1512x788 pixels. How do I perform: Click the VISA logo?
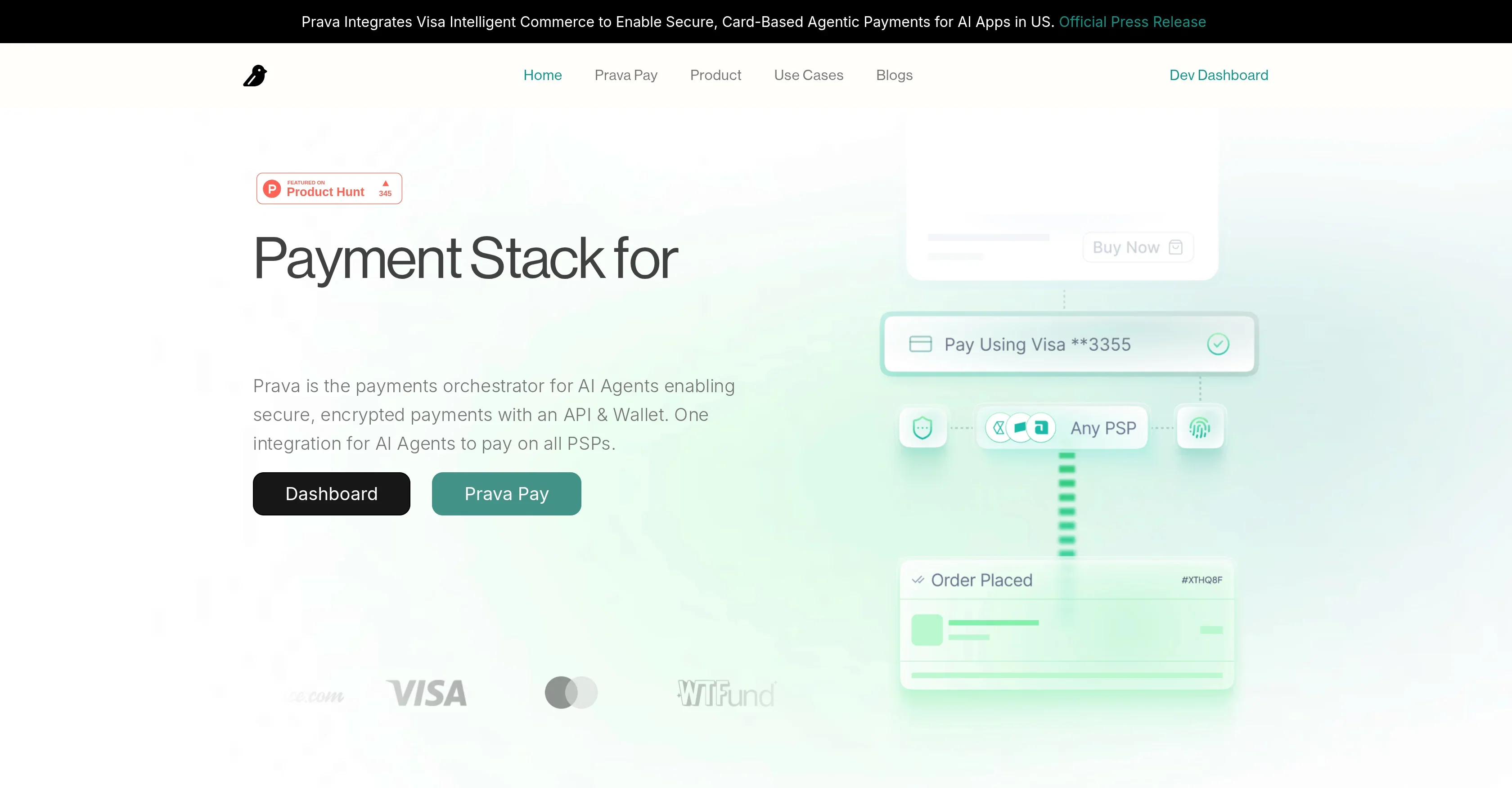427,693
